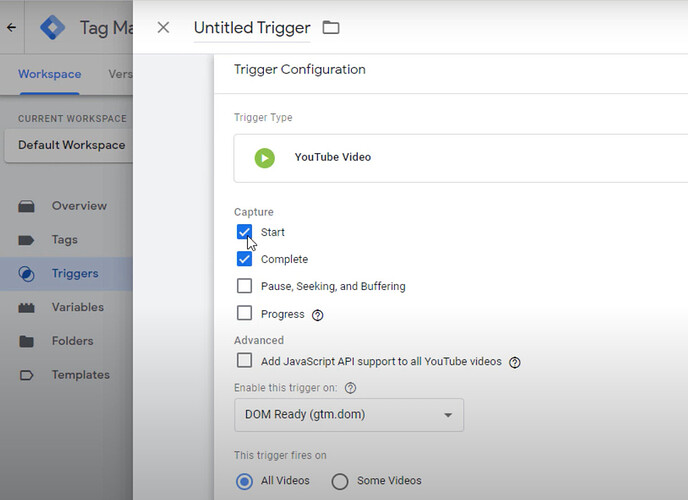
Task: Uncheck the Start capture checkbox
Action: 244,232
